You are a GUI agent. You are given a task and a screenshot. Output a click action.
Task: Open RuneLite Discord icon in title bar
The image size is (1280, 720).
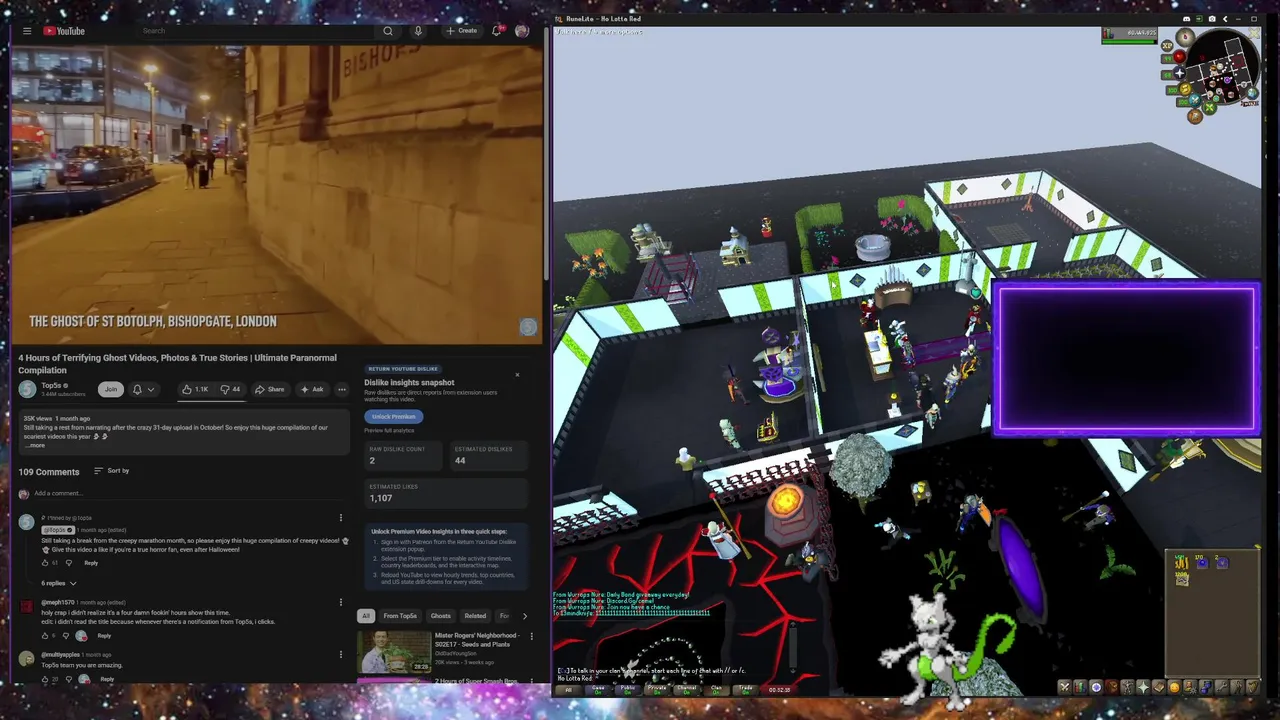[1187, 19]
